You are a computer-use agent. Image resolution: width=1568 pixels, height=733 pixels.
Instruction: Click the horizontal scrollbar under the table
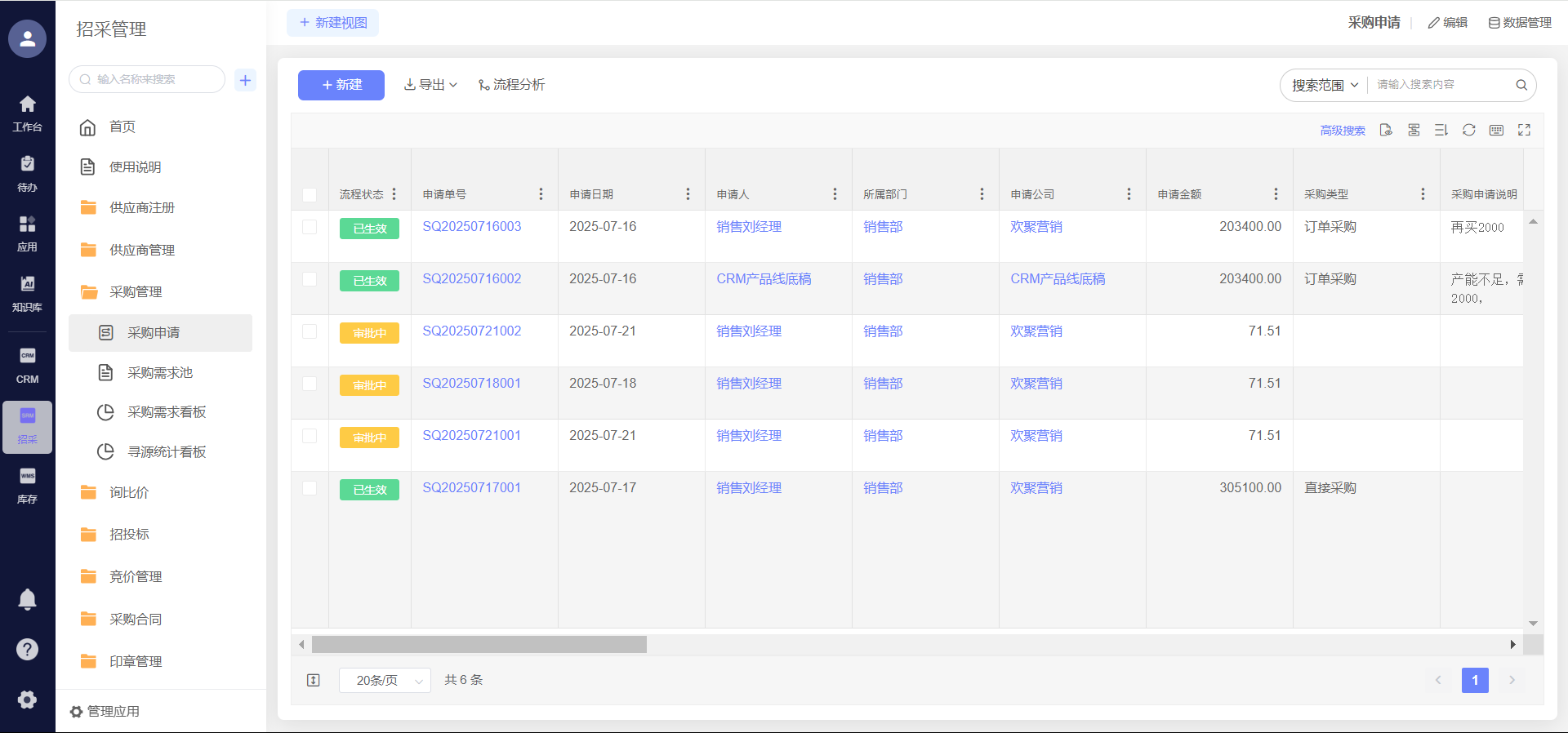point(479,645)
